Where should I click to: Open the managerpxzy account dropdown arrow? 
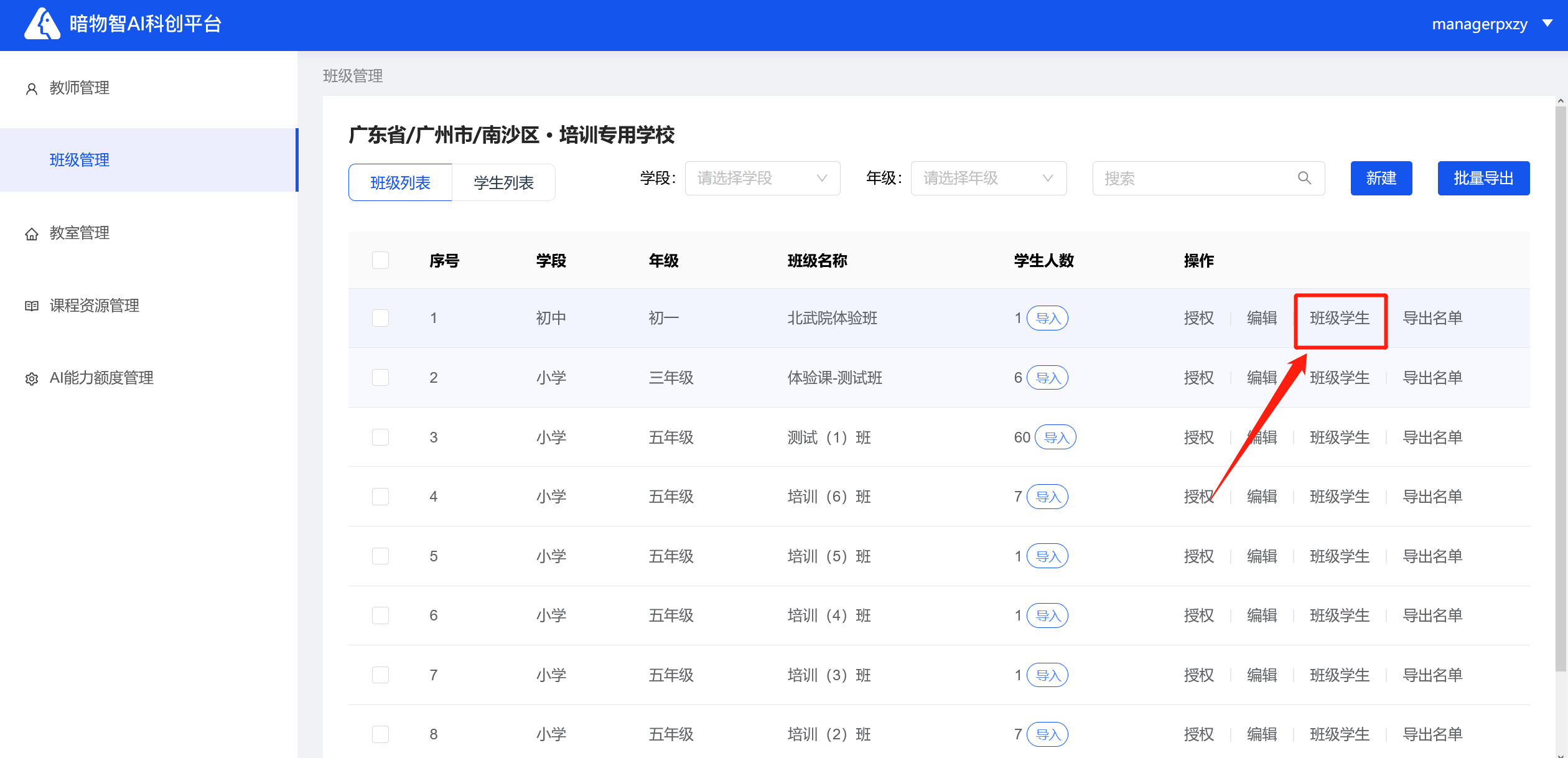click(1547, 24)
